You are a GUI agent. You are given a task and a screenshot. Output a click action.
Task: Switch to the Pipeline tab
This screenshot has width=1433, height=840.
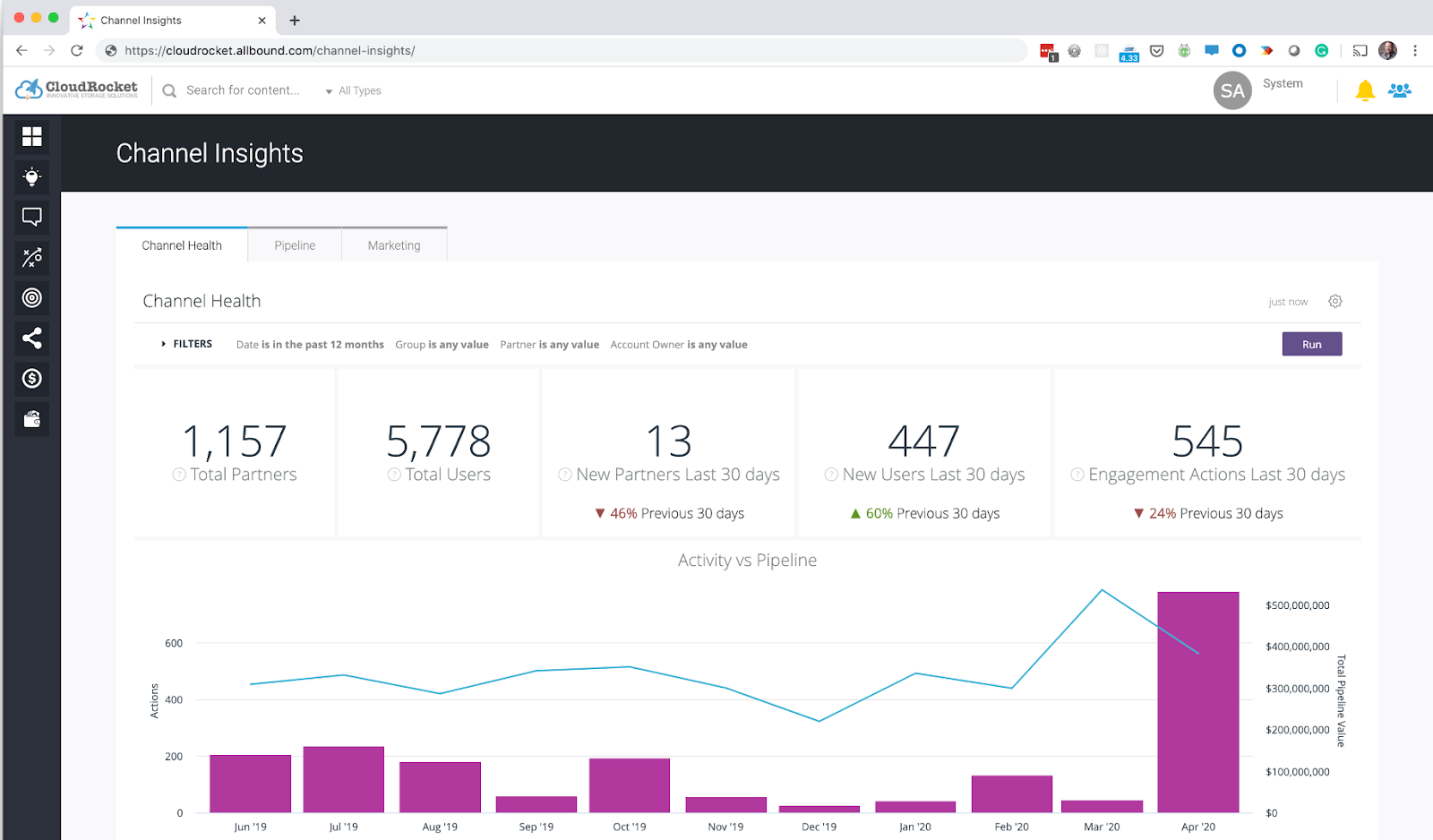(x=295, y=245)
